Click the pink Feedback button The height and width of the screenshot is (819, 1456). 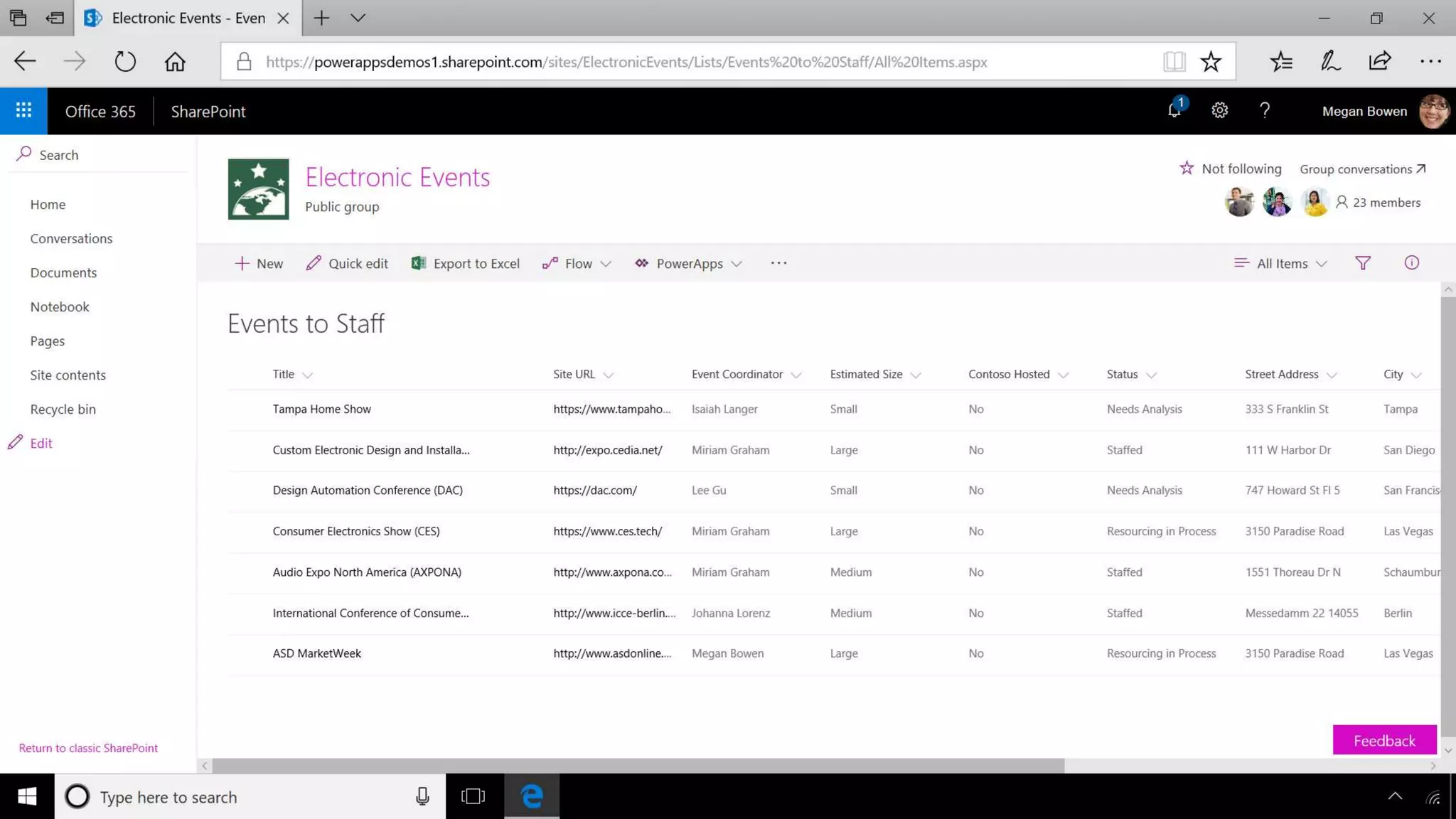click(x=1383, y=740)
